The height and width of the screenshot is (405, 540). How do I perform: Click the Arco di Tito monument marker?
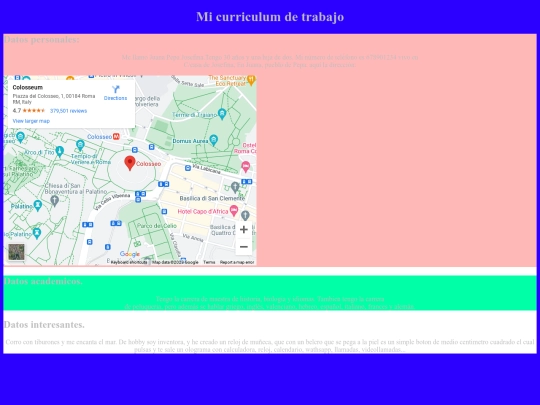pos(60,152)
